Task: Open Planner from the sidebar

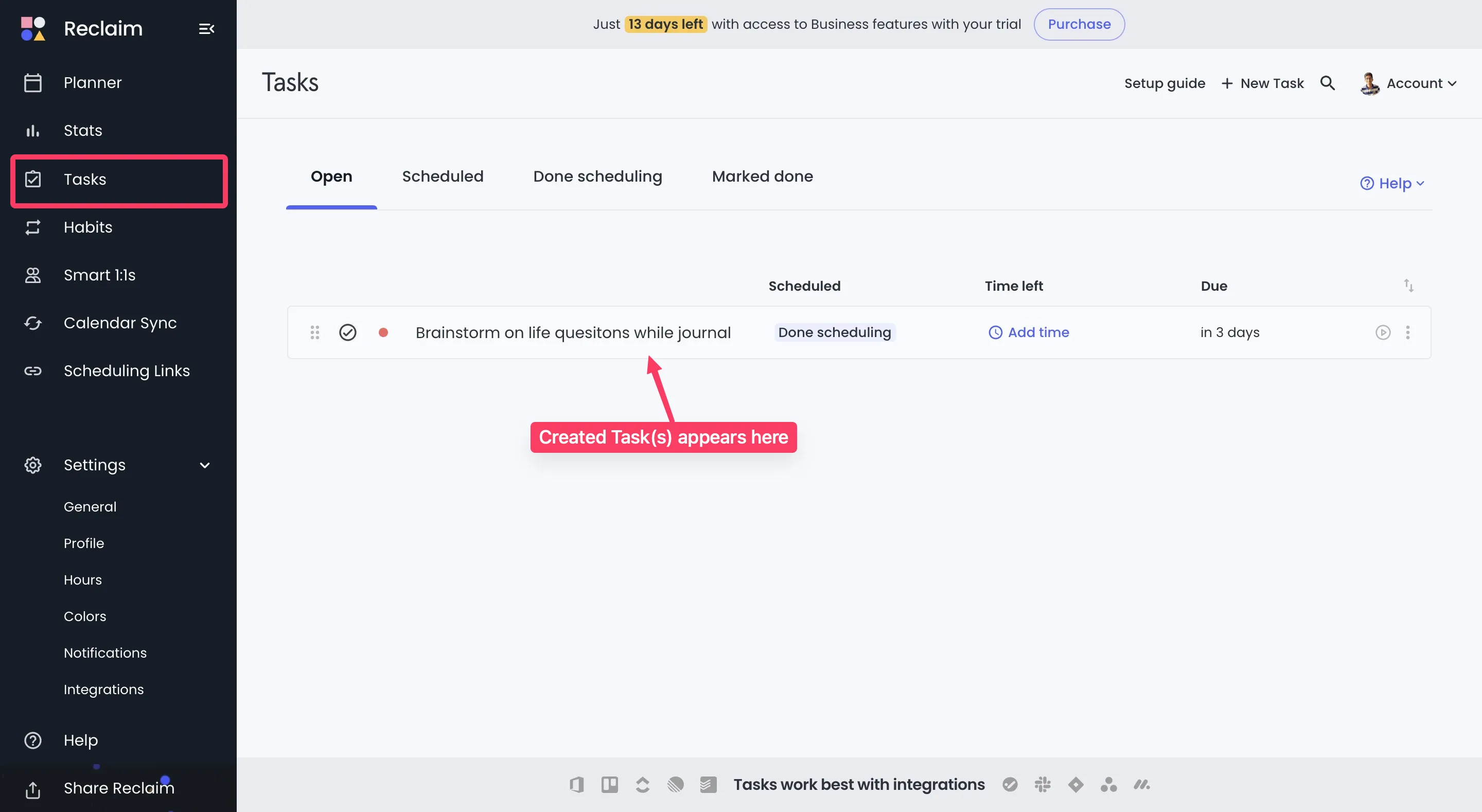Action: point(93,83)
